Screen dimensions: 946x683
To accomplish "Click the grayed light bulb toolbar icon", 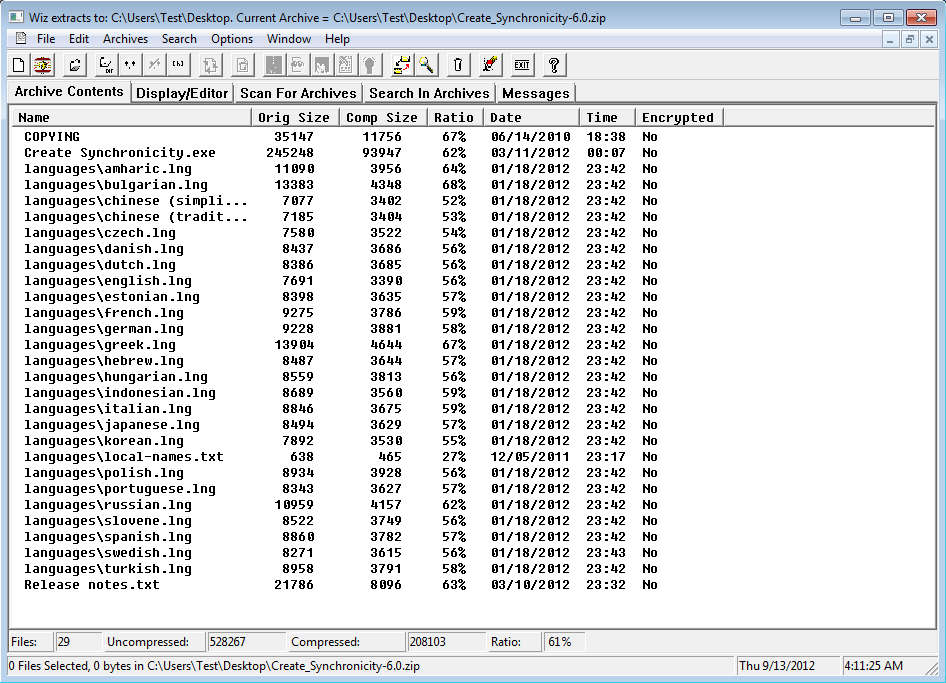I will coord(370,65).
